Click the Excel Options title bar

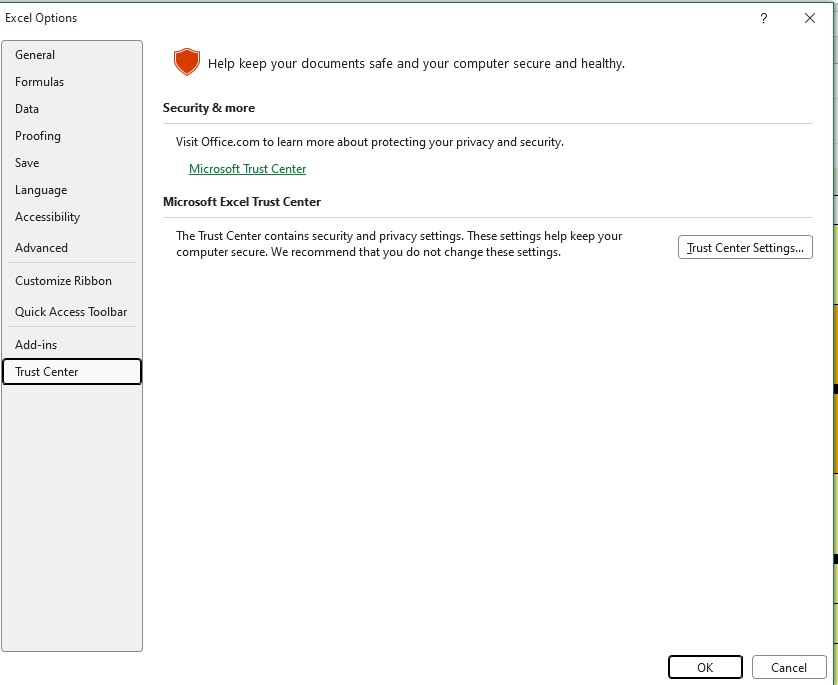click(300, 18)
